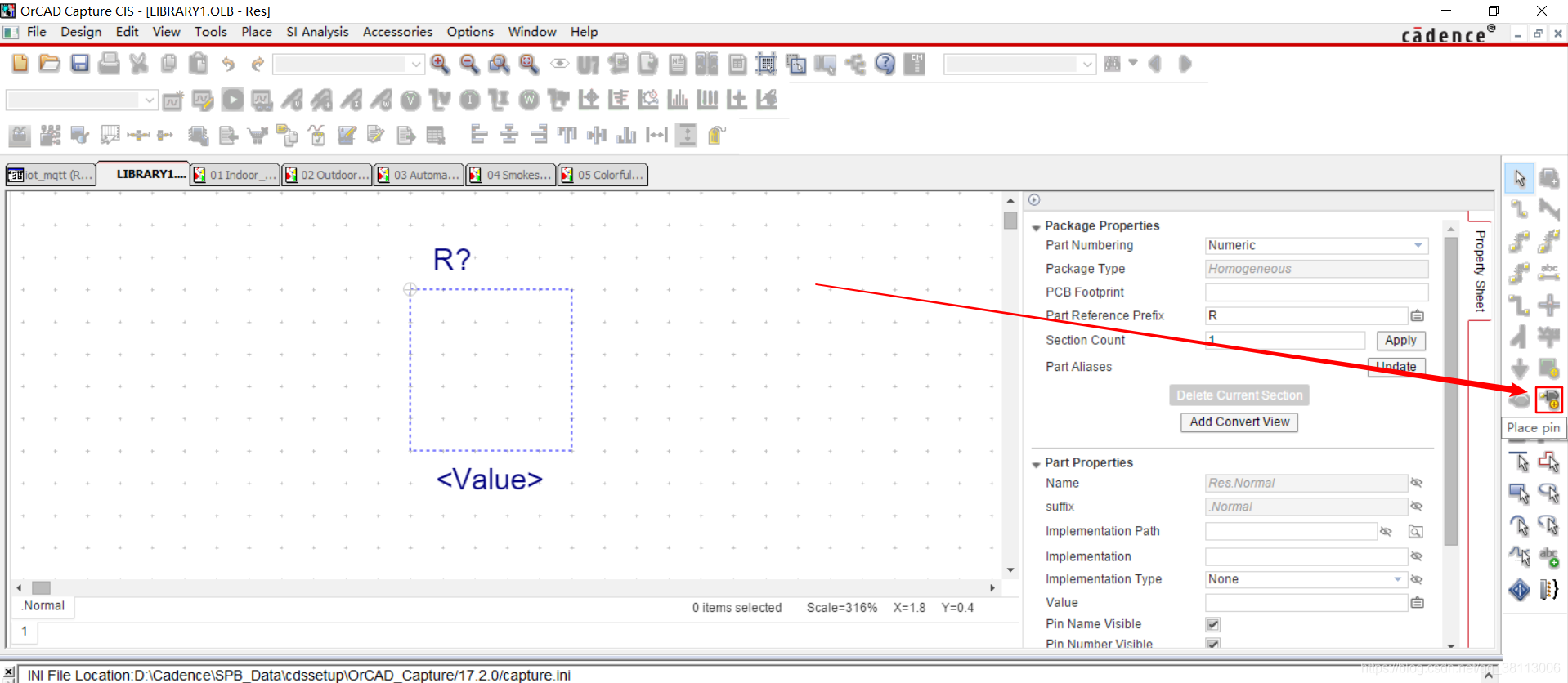This screenshot has height=683, width=1568.
Task: Click the Apply button for Section Count
Action: click(x=1400, y=341)
